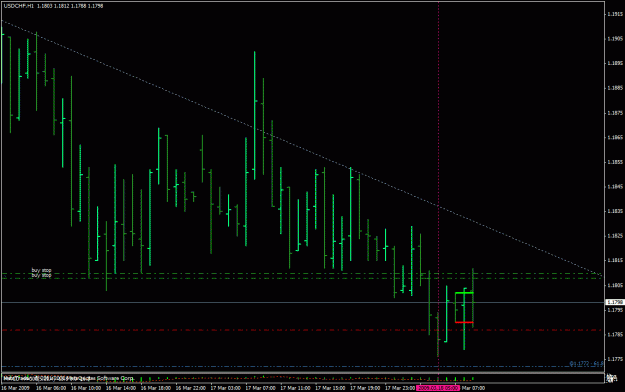Click the "17 Mar 07:00" time label
Viewport: 625px width, 392px height.
point(261,388)
